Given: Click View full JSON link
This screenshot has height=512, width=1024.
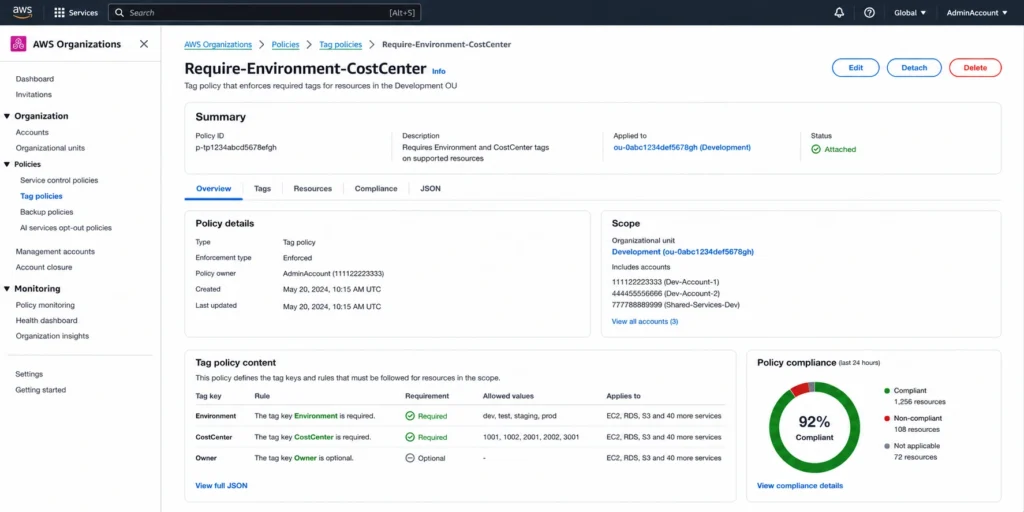Looking at the screenshot, I should (x=221, y=486).
